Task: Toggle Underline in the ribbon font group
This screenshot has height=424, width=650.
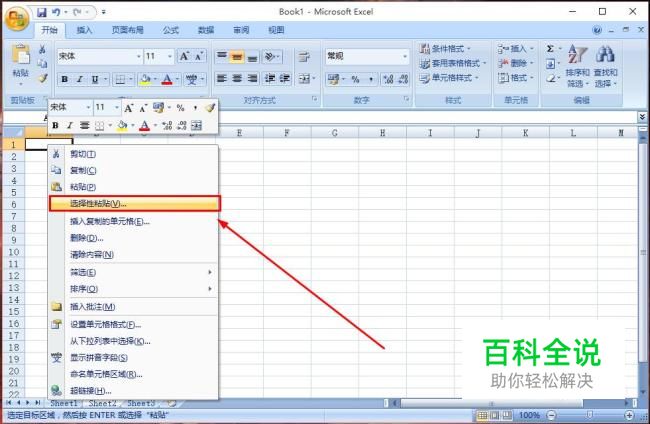Action: [x=95, y=79]
